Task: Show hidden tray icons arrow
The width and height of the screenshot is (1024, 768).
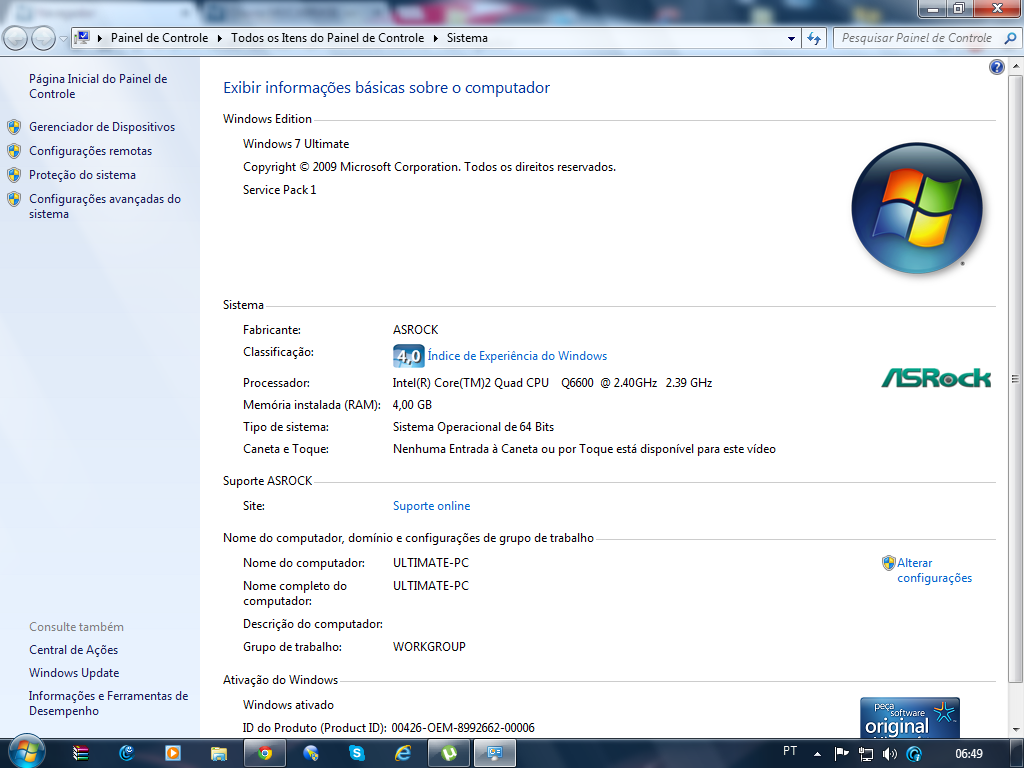Action: point(817,753)
